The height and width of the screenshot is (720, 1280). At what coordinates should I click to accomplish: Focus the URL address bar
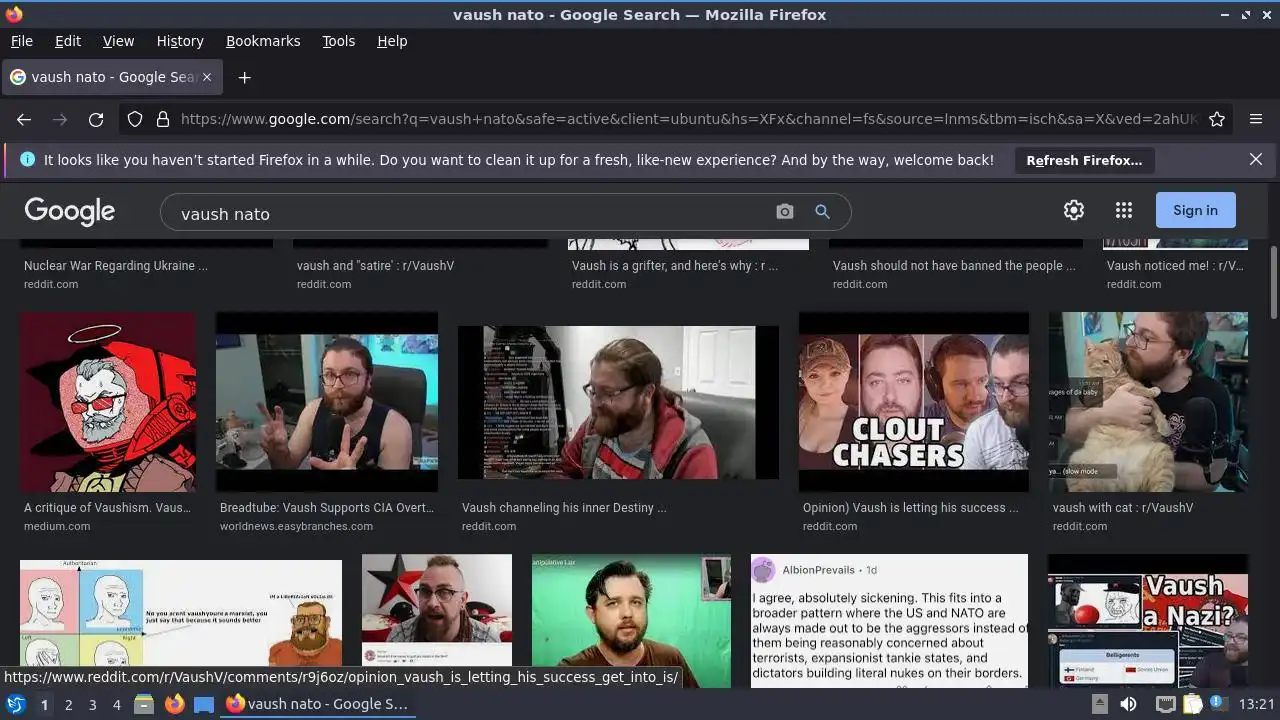pos(688,119)
